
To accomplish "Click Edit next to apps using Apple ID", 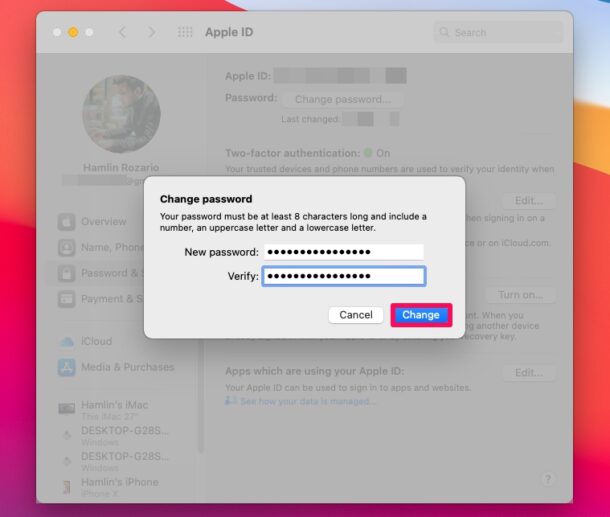I will point(529,373).
